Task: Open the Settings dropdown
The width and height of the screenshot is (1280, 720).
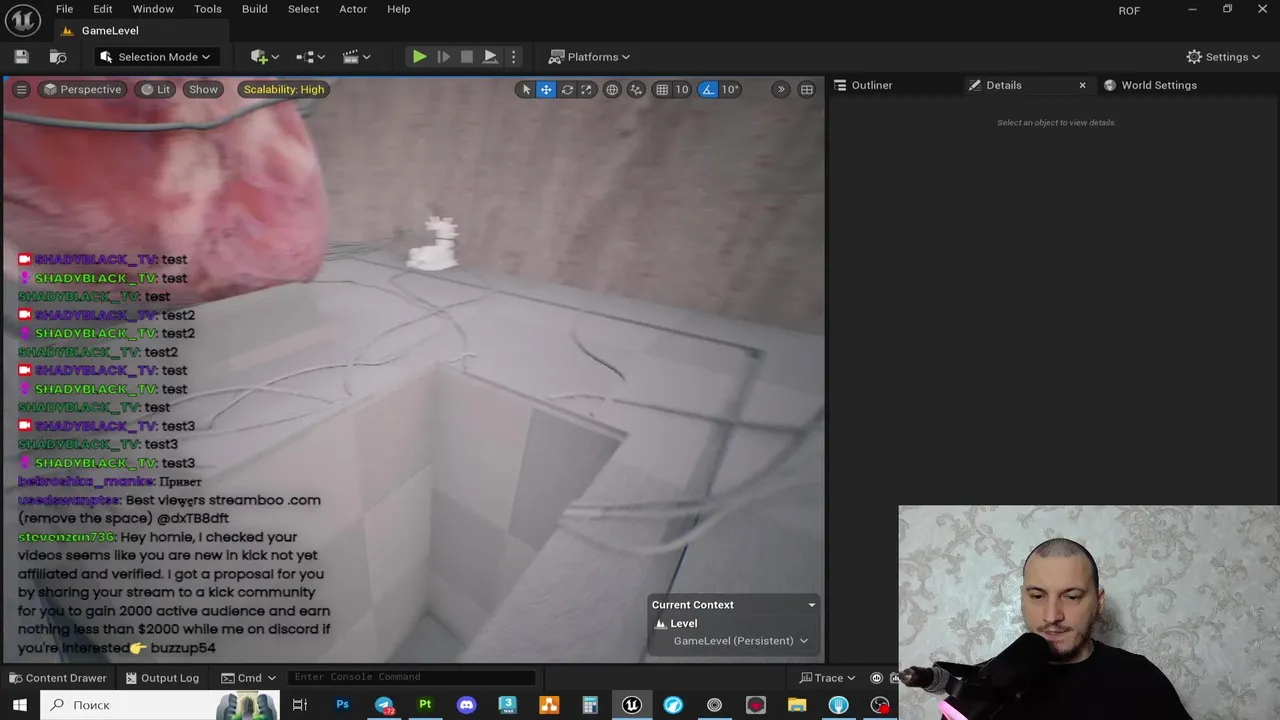Action: (1223, 57)
